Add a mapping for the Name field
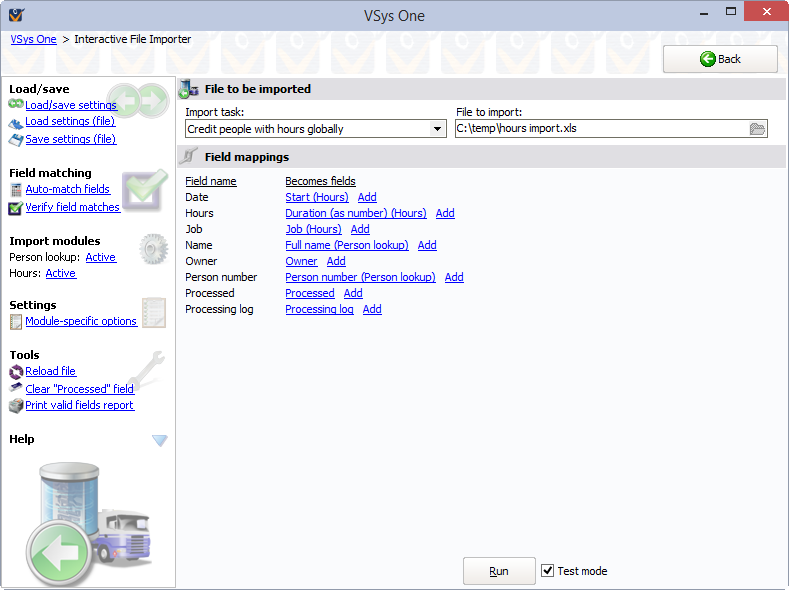 (427, 245)
